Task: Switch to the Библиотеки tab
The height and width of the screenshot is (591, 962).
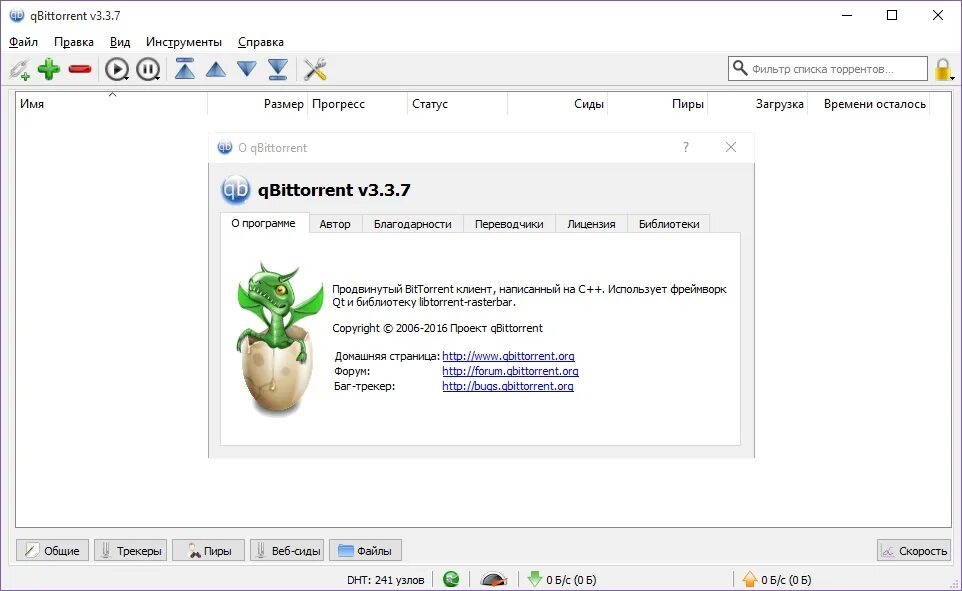Action: click(x=669, y=224)
